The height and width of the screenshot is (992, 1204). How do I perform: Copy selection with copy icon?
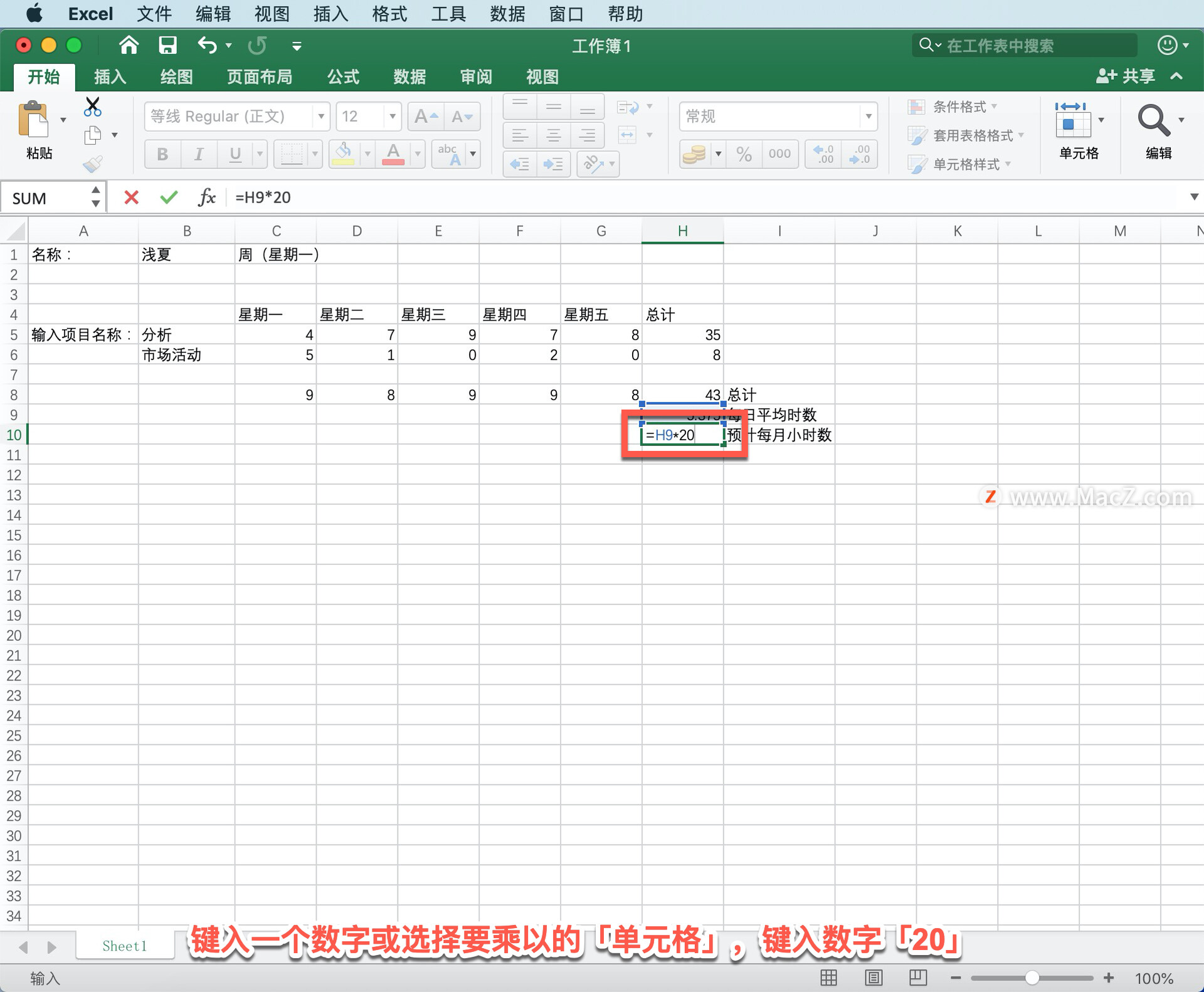tap(93, 135)
